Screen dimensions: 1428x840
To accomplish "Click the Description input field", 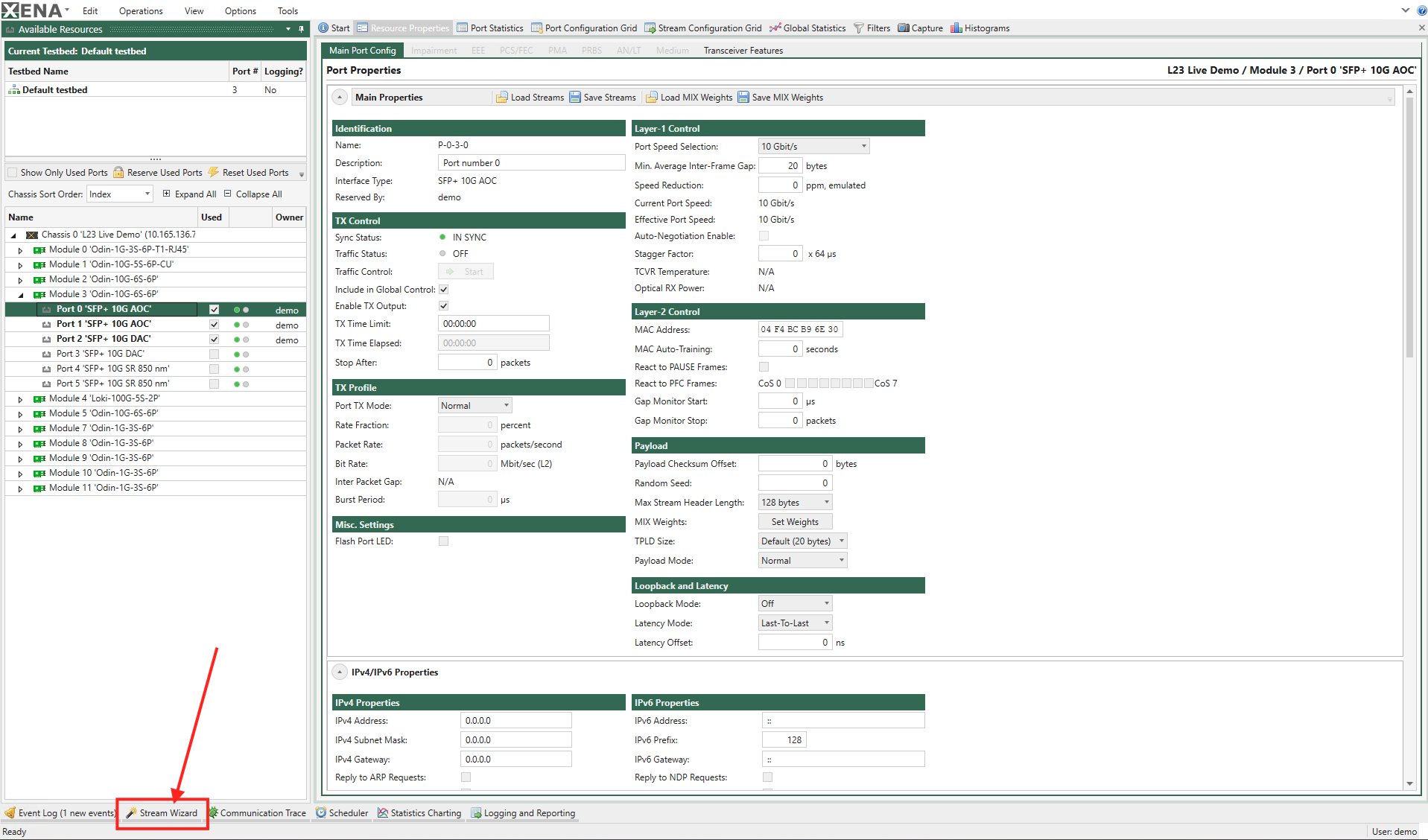I will (x=531, y=163).
